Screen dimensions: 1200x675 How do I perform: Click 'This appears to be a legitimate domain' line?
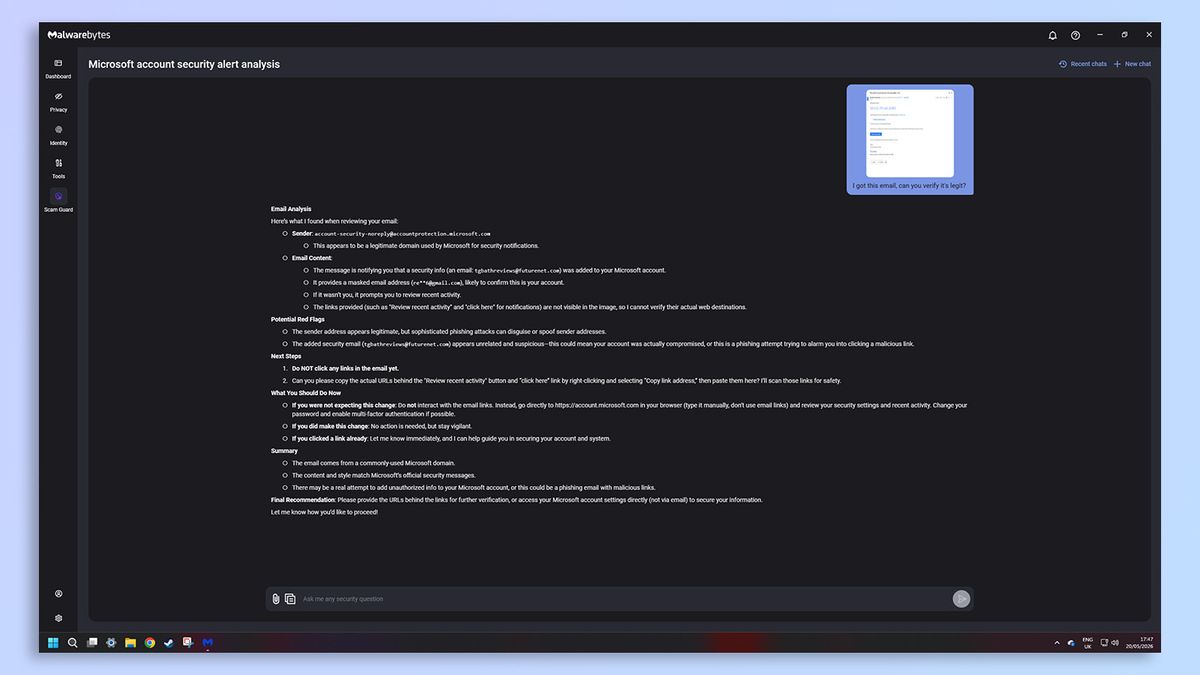[x=426, y=245]
